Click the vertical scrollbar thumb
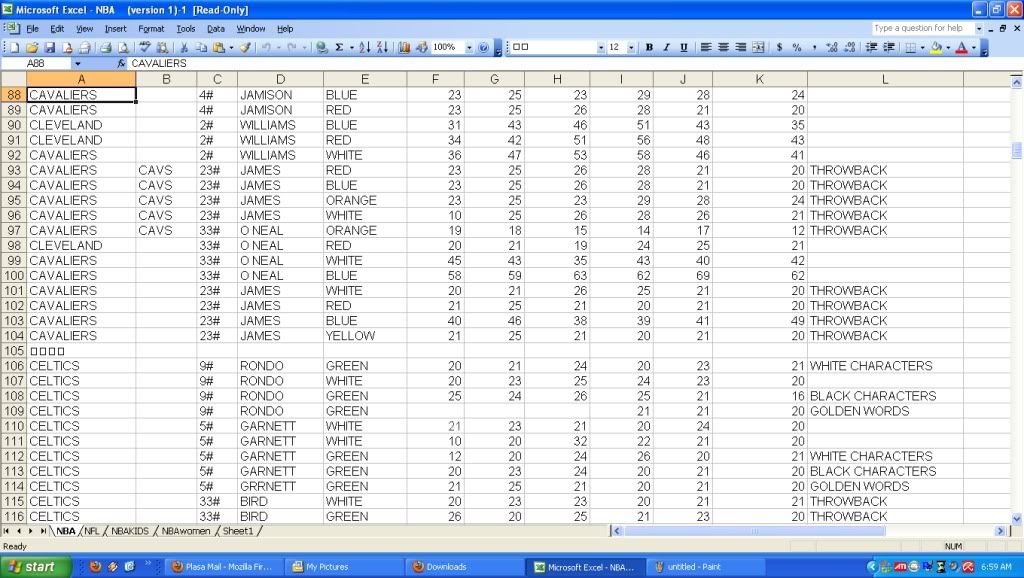The image size is (1024, 578). [1016, 150]
